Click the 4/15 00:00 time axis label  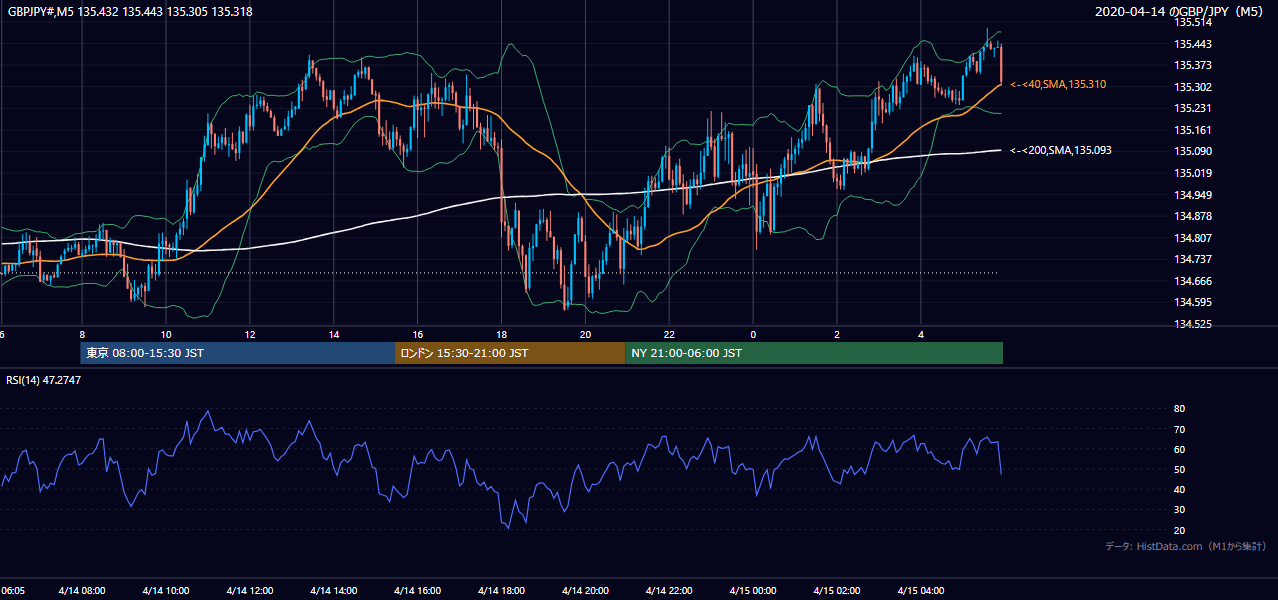click(754, 590)
